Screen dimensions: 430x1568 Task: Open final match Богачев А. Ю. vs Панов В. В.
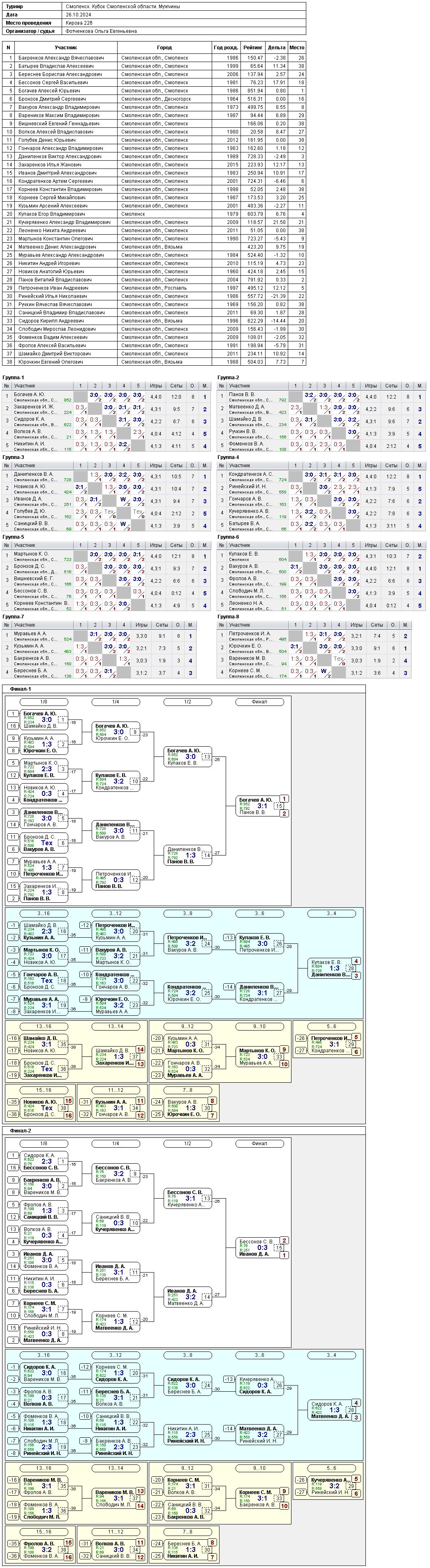(x=262, y=805)
